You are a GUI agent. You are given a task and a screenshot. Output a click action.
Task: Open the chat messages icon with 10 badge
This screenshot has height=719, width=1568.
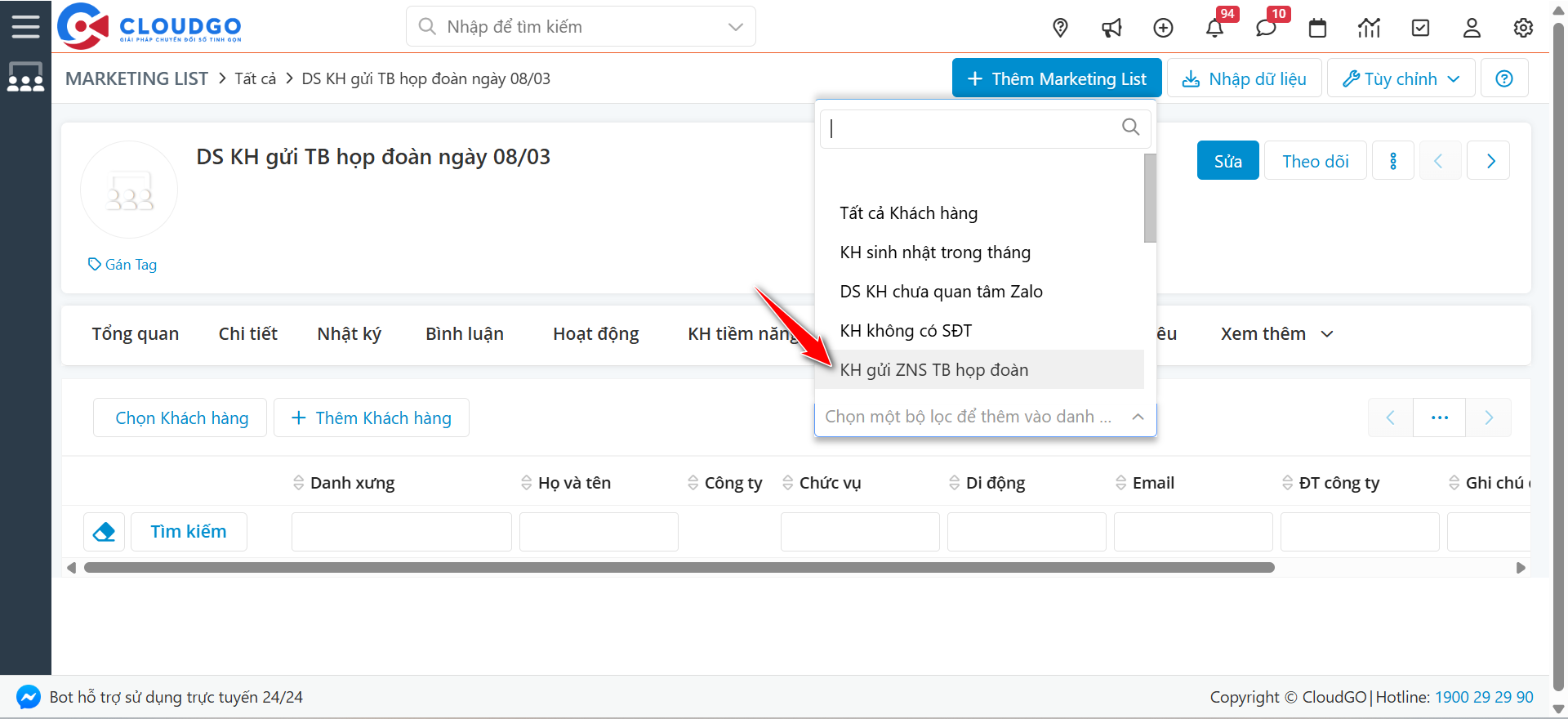click(x=1266, y=28)
